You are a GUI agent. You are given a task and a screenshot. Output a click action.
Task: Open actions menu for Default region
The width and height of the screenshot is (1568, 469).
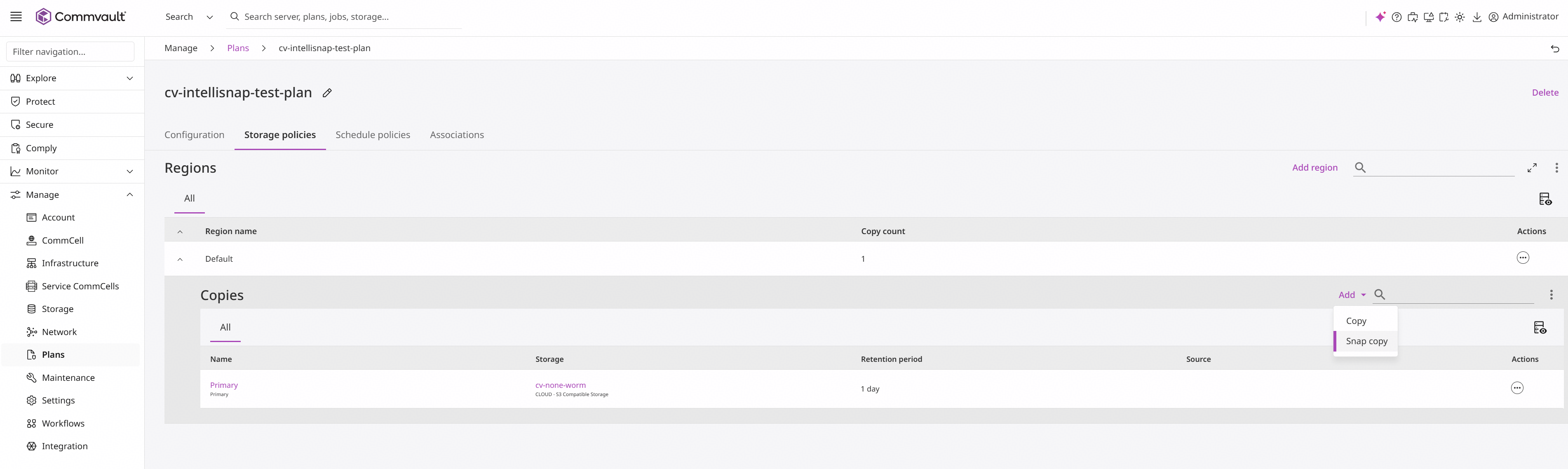pyautogui.click(x=1522, y=258)
